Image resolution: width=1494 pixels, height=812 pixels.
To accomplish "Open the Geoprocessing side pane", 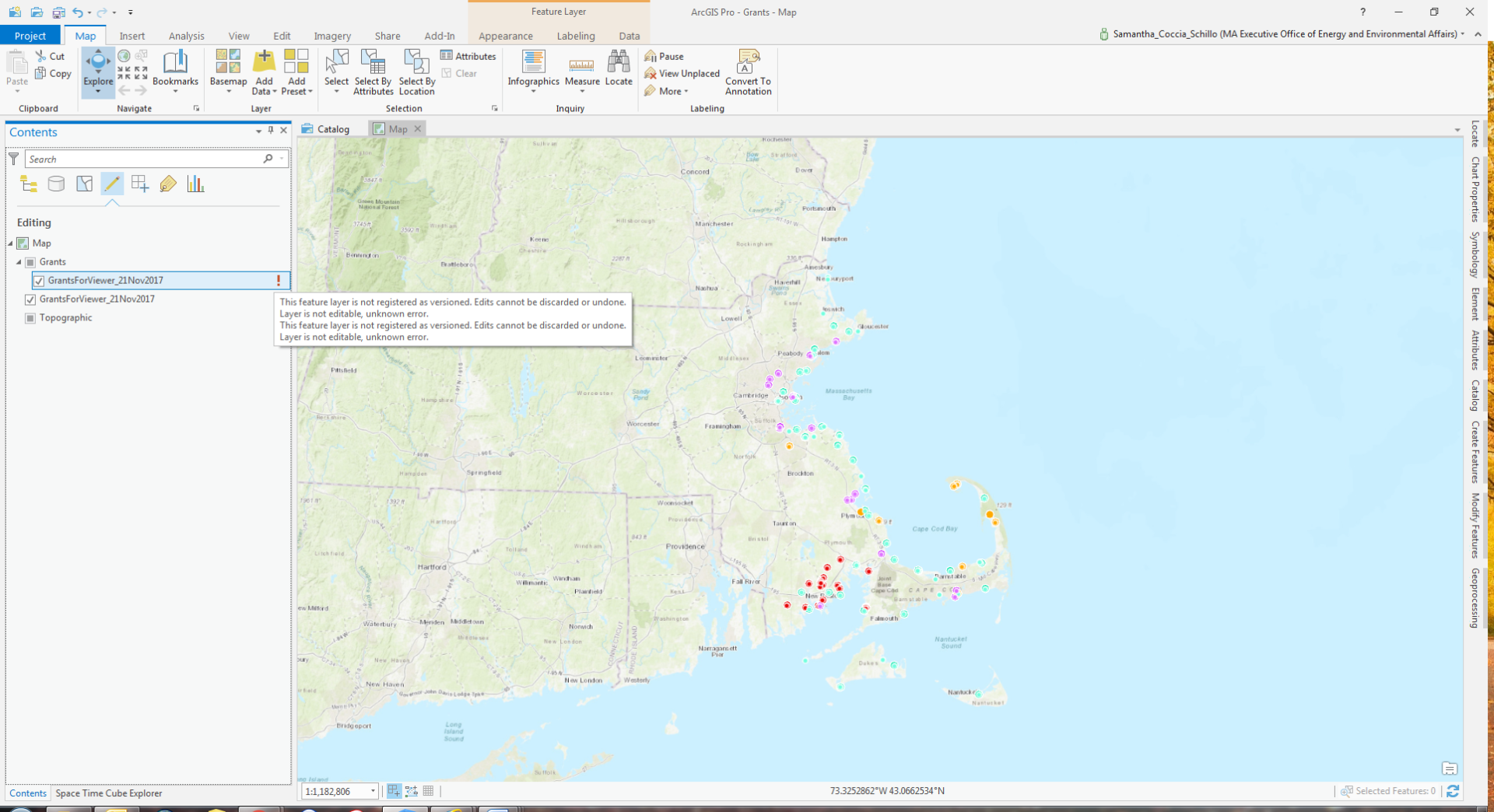I will tap(1475, 597).
